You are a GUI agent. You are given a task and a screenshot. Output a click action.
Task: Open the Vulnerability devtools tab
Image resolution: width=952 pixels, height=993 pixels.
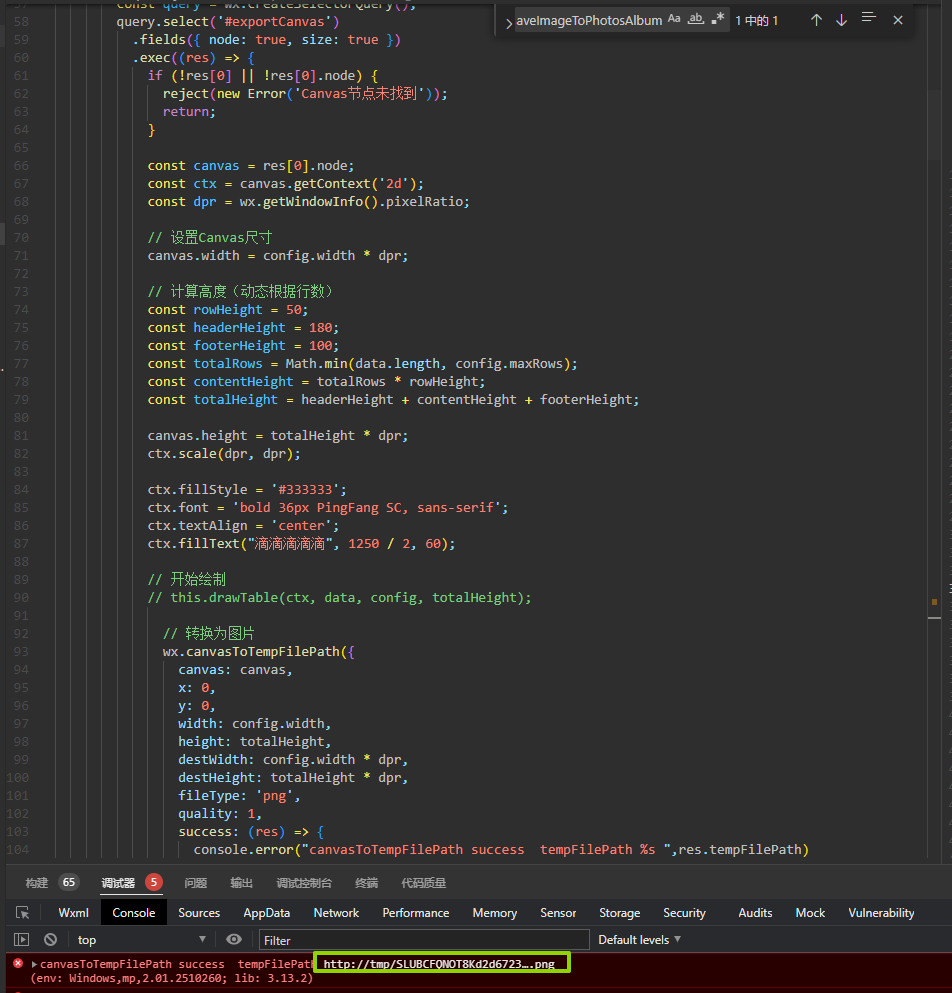pyautogui.click(x=881, y=913)
